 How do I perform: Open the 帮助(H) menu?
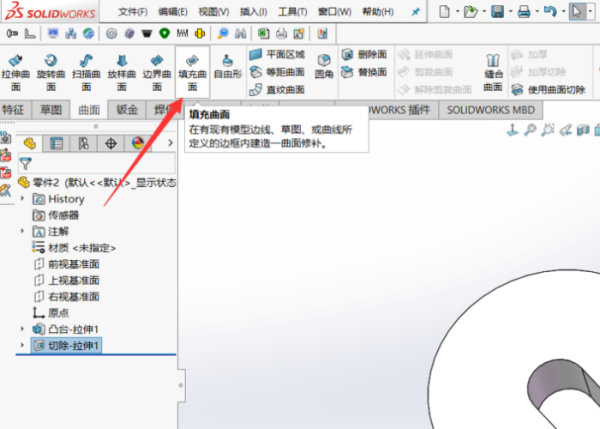click(x=378, y=12)
